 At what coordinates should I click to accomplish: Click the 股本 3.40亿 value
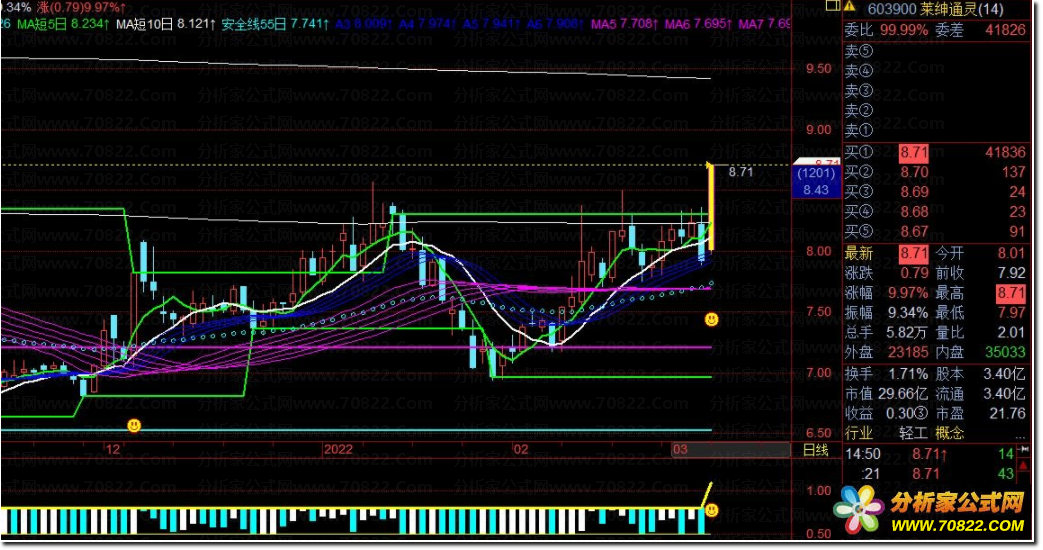tap(1004, 374)
